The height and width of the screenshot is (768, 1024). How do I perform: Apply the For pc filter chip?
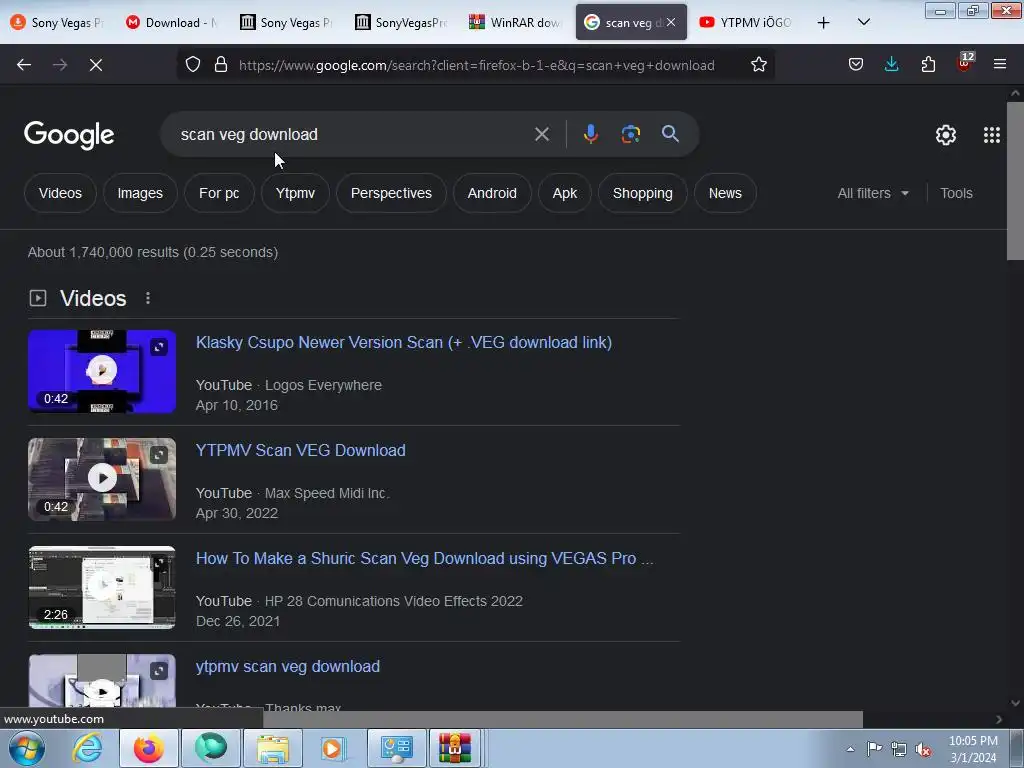(219, 193)
